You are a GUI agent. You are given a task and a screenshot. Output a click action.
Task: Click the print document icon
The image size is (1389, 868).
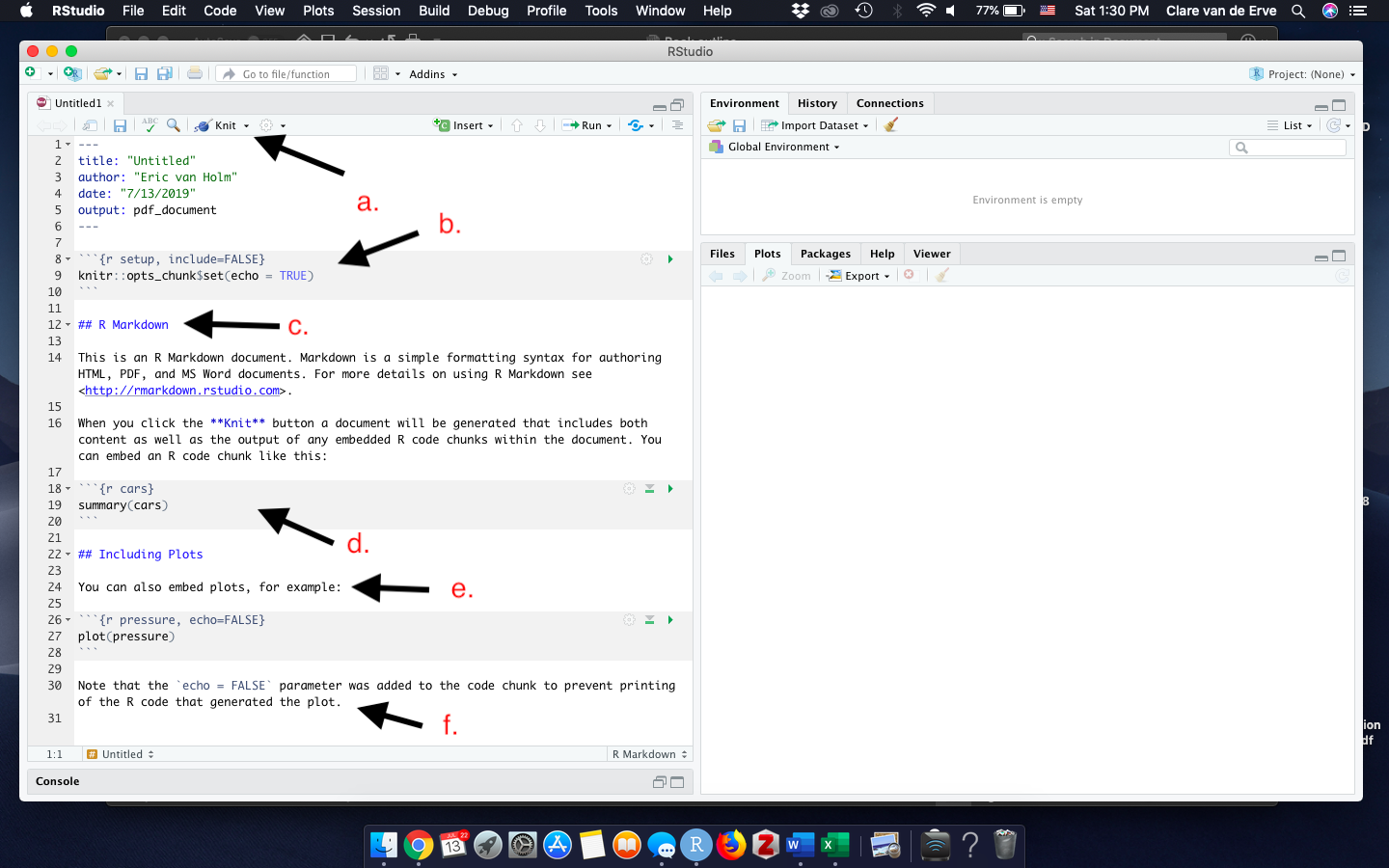pos(195,74)
